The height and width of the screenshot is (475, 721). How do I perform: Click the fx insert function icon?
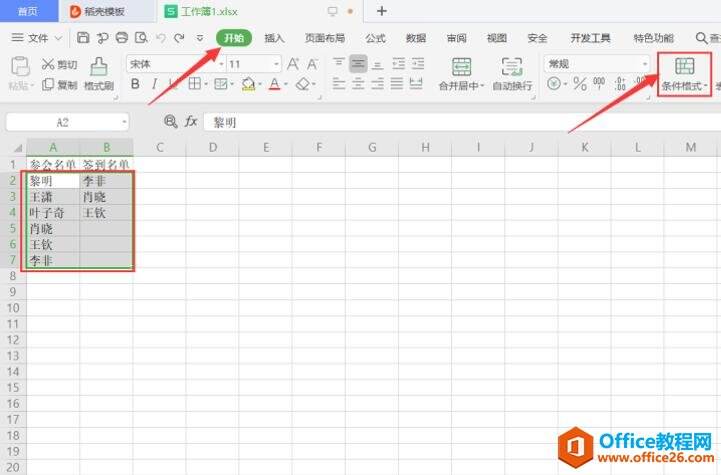coord(191,121)
